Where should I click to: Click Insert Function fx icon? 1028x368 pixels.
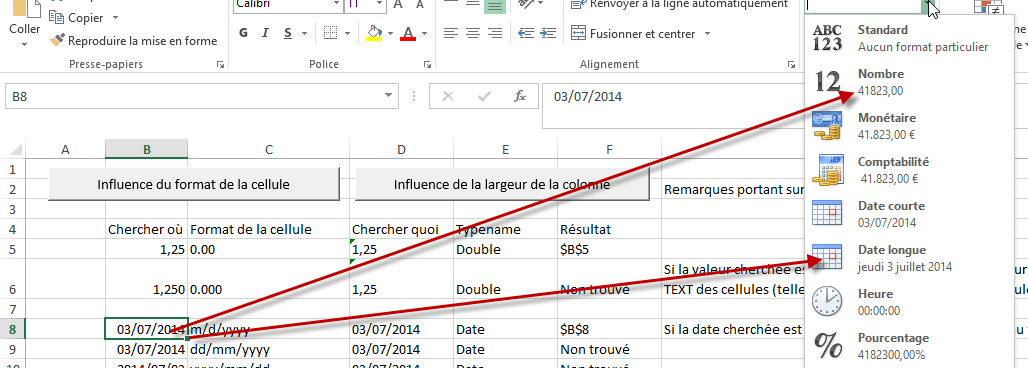tap(520, 96)
